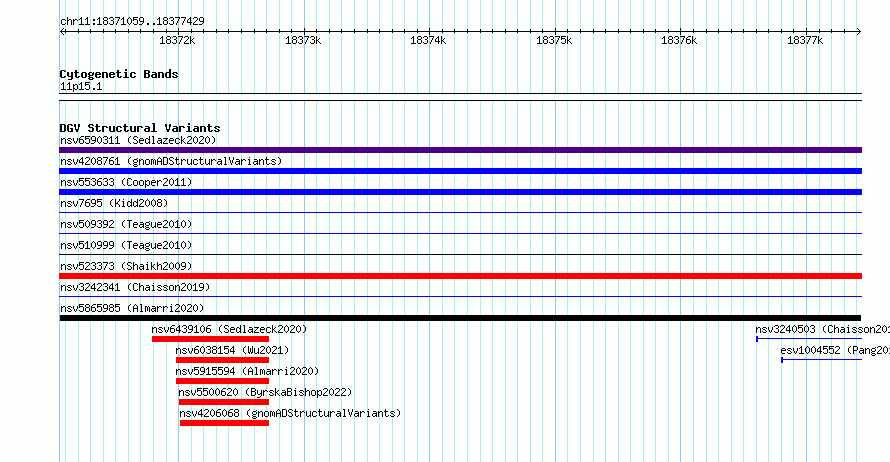890x462 pixels.
Task: Click the 18373k ruler position
Action: coord(303,40)
